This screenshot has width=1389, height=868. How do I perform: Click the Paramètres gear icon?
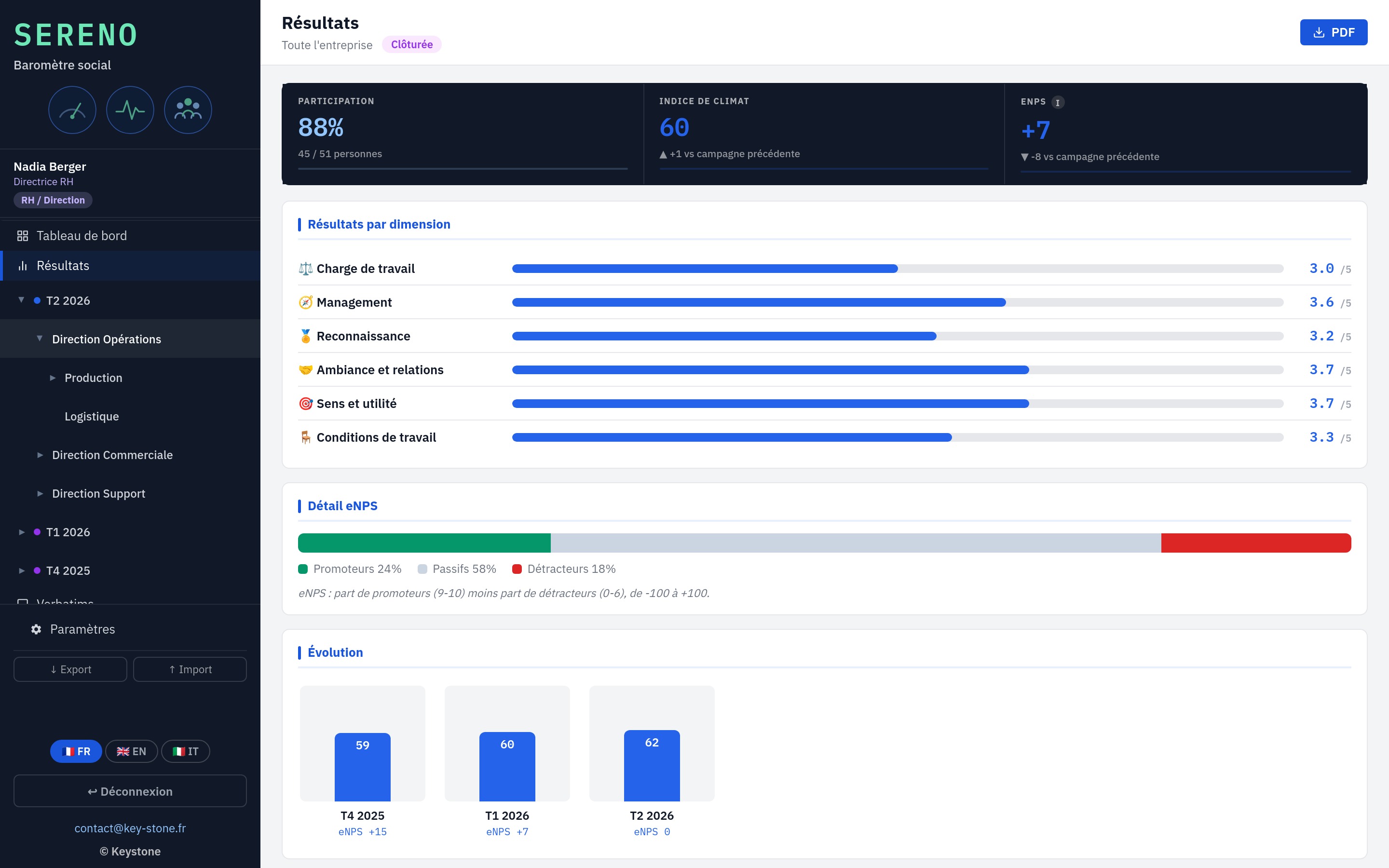[36, 629]
